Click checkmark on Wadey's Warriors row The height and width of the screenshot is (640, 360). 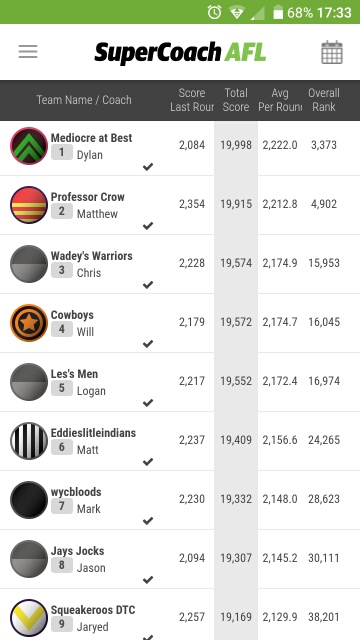[x=148, y=284]
